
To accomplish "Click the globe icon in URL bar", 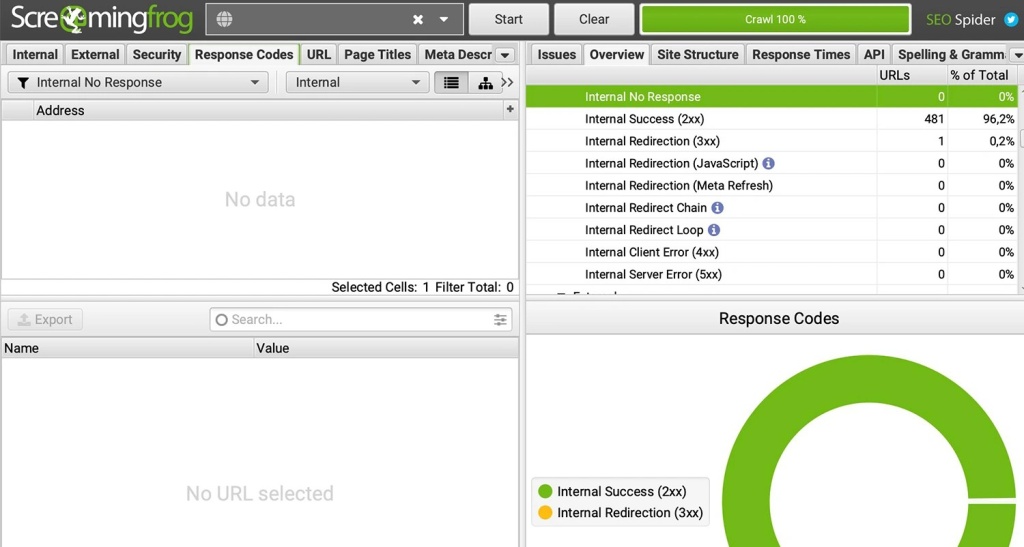I will point(224,20).
